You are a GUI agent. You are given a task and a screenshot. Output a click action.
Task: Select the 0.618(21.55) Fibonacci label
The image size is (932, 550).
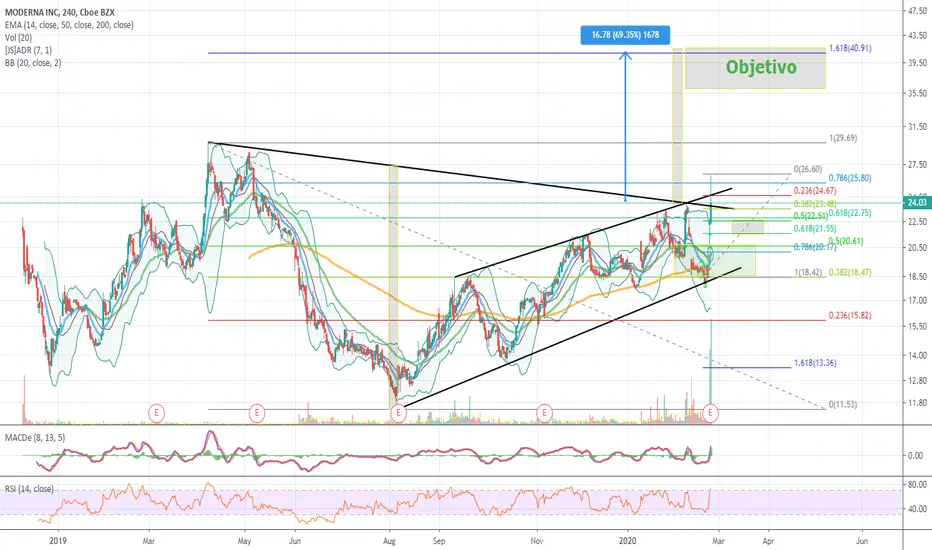(815, 228)
